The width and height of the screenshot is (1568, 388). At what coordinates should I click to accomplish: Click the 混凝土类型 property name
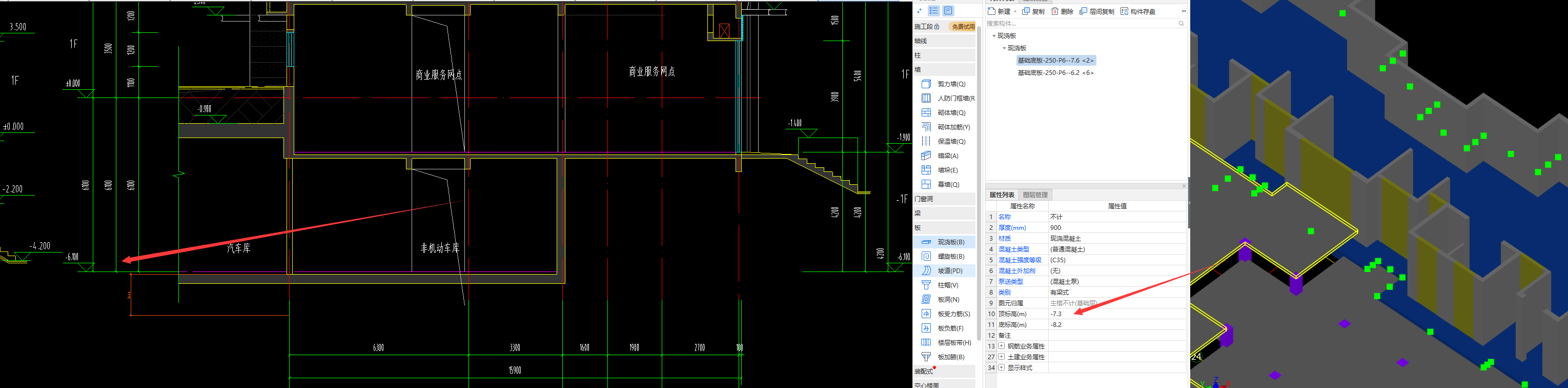pyautogui.click(x=1013, y=249)
